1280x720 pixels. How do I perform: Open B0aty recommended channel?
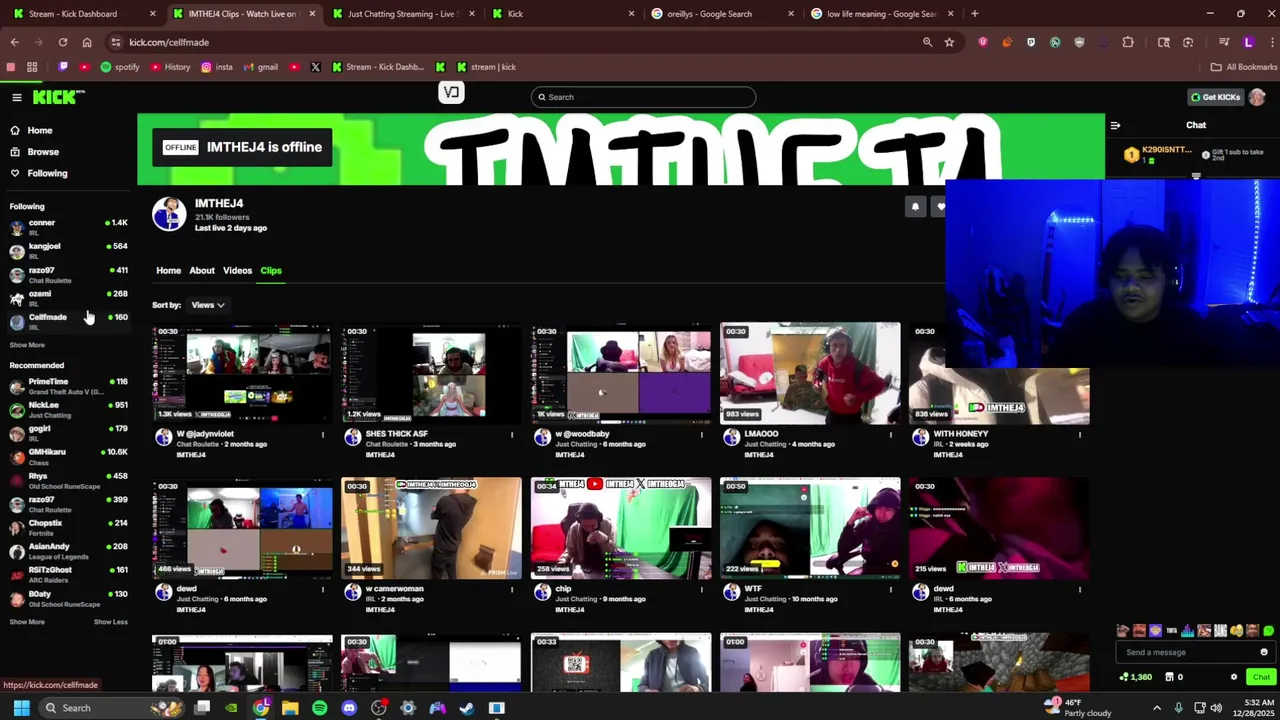[x=68, y=598]
